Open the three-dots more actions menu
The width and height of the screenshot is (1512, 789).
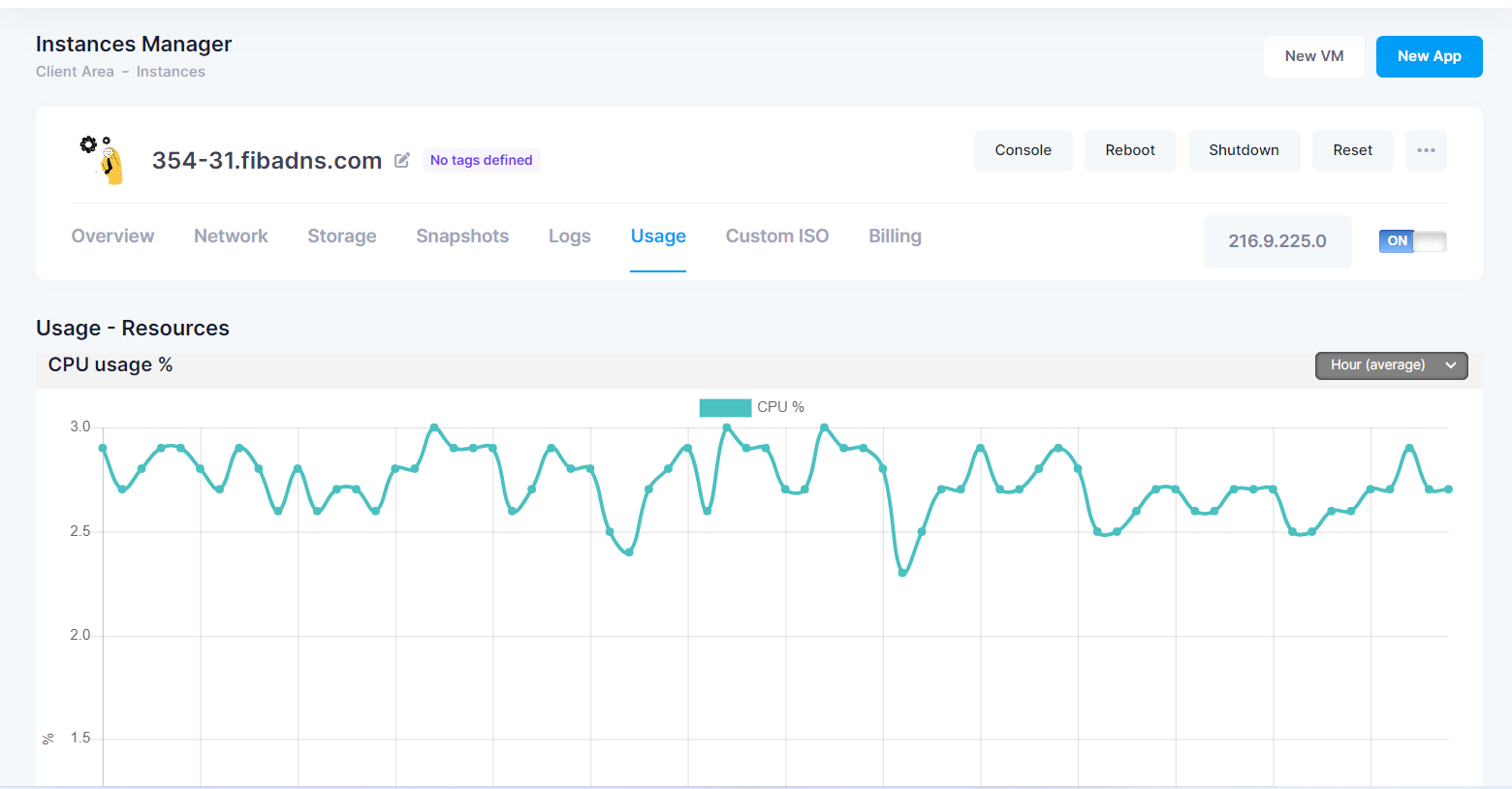click(1426, 150)
